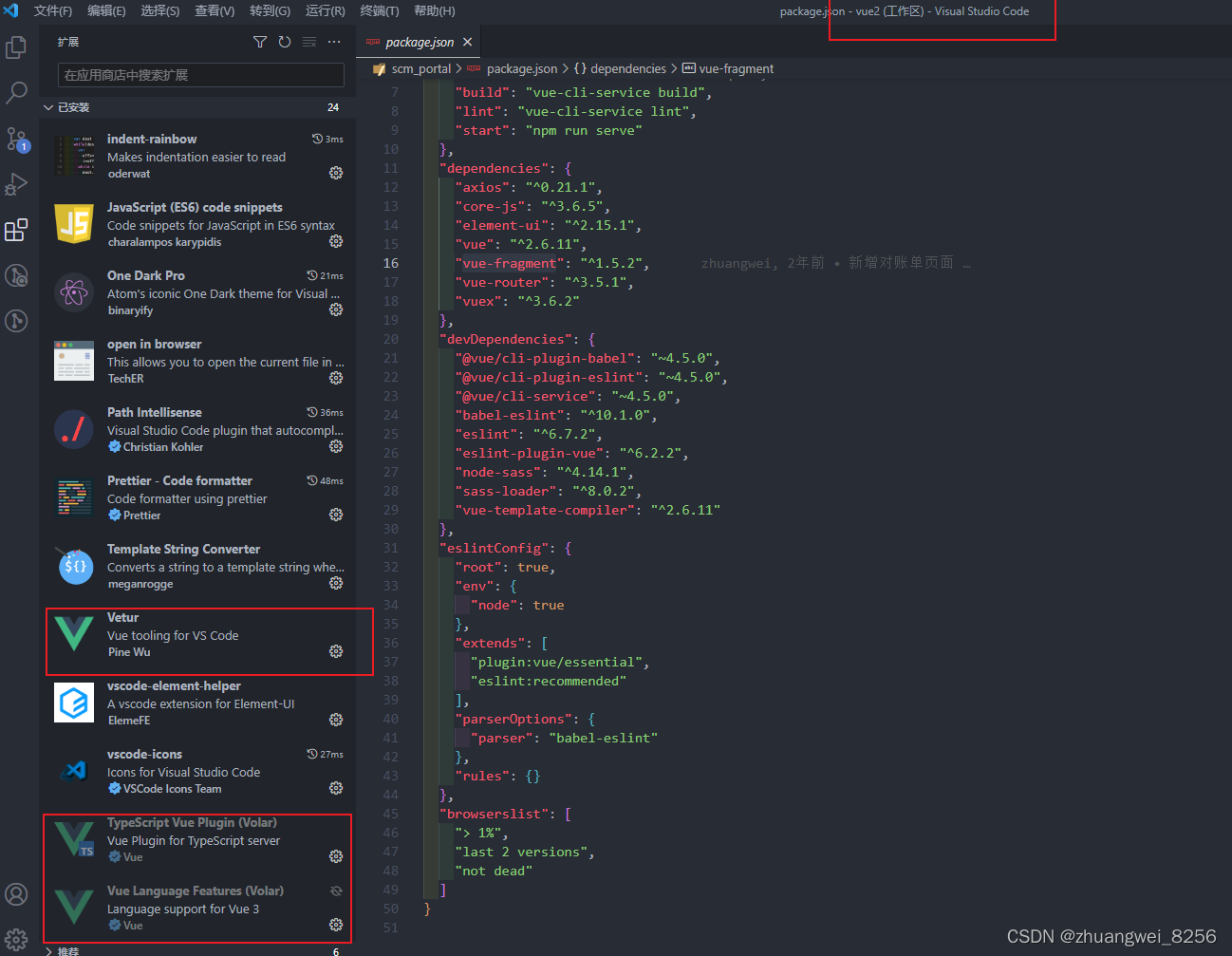Filter extensions with the funnel icon
Image resolution: width=1232 pixels, height=956 pixels.
pos(260,42)
